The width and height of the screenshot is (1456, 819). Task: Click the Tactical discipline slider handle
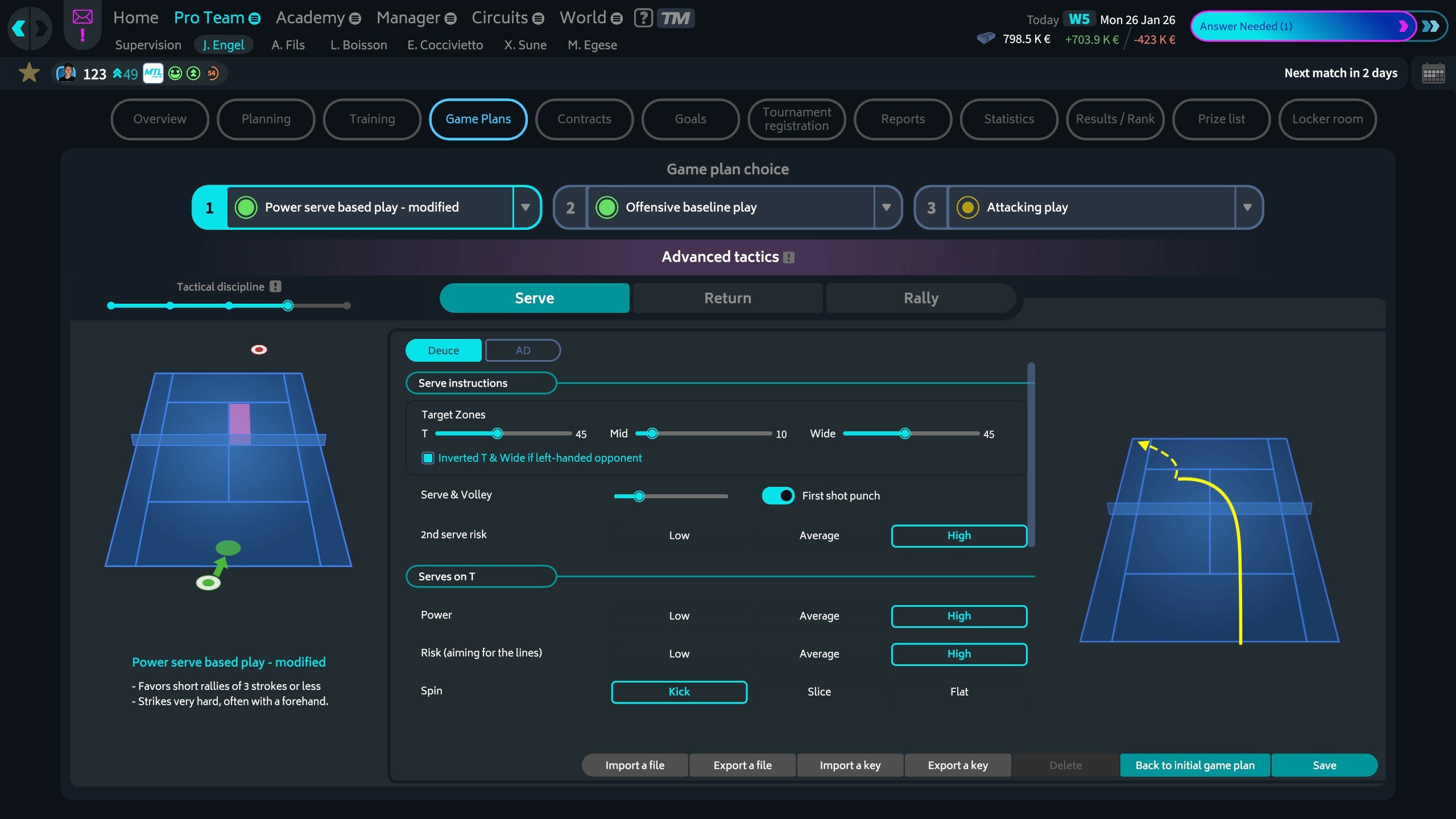pyautogui.click(x=288, y=305)
